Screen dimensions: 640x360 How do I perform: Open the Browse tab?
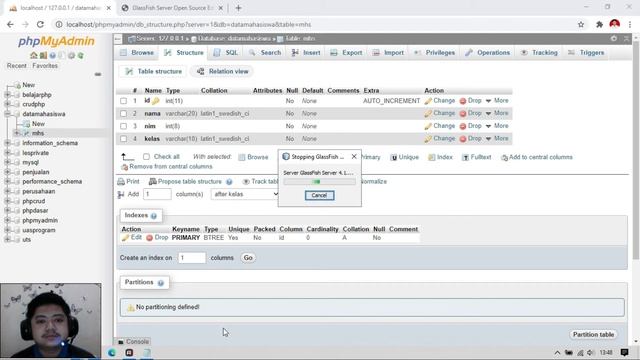137,53
